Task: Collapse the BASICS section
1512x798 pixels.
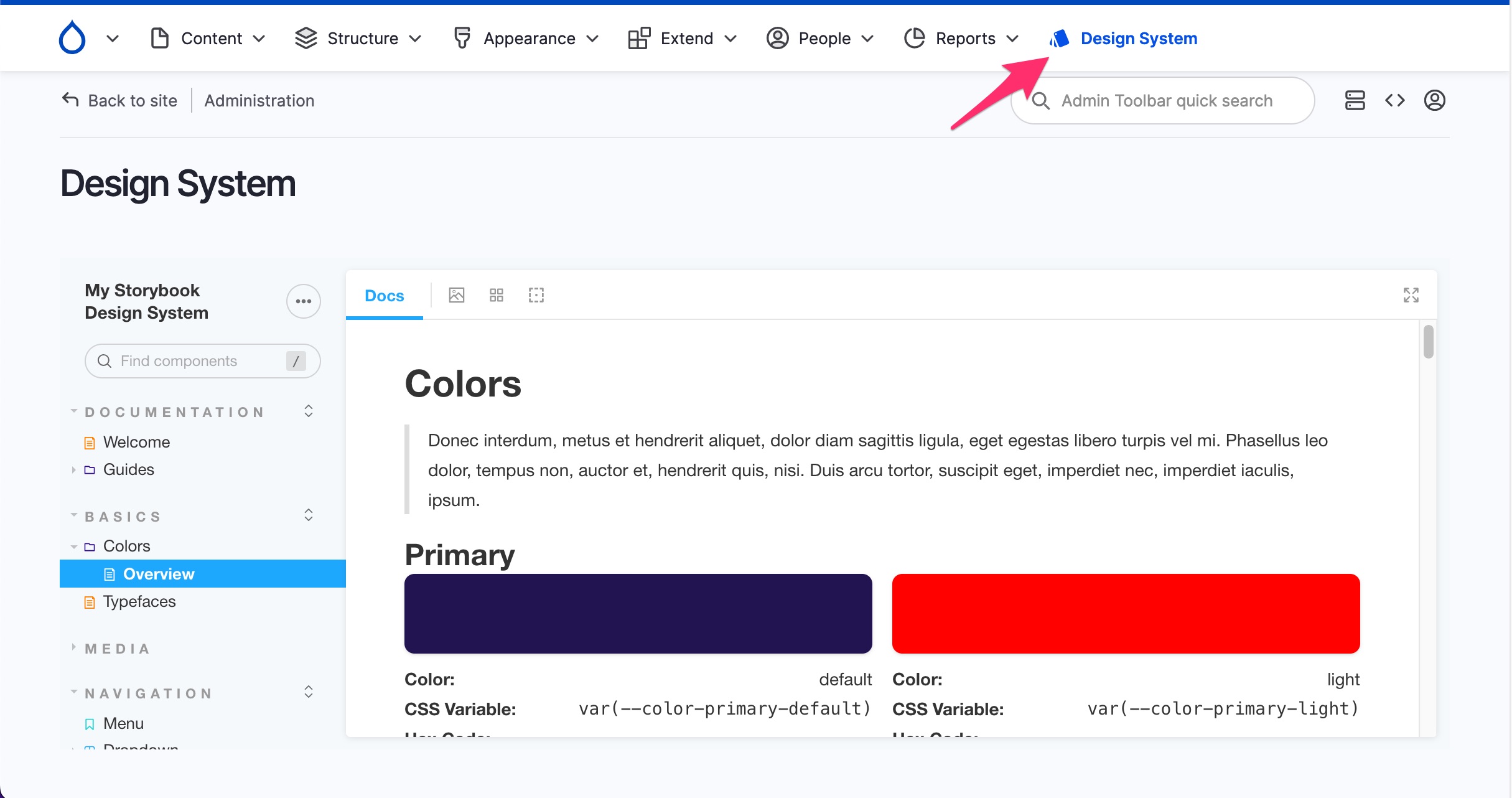Action: (x=74, y=515)
